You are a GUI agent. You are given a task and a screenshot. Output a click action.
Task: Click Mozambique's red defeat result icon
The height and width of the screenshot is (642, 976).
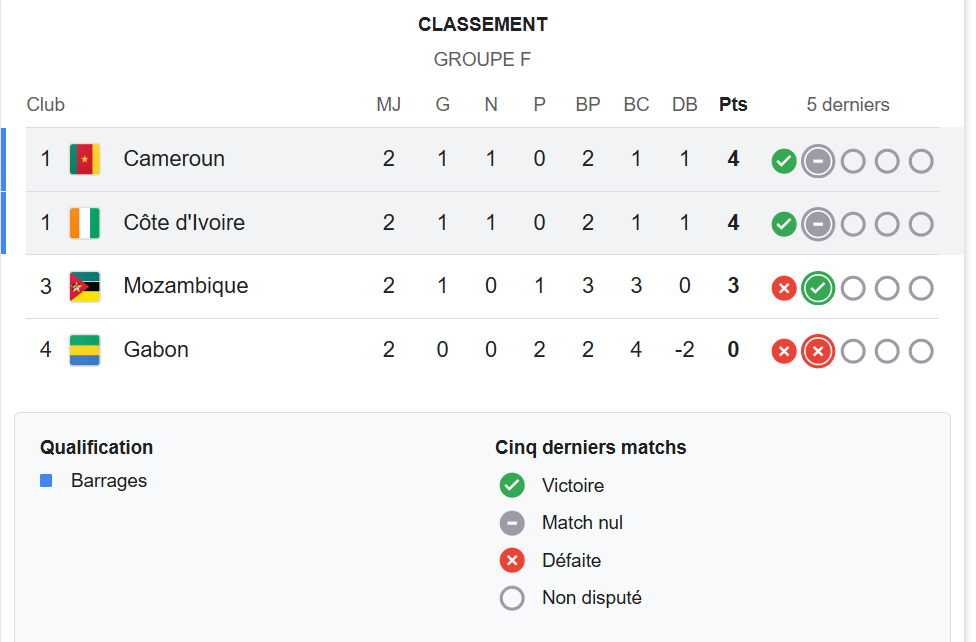coord(784,289)
